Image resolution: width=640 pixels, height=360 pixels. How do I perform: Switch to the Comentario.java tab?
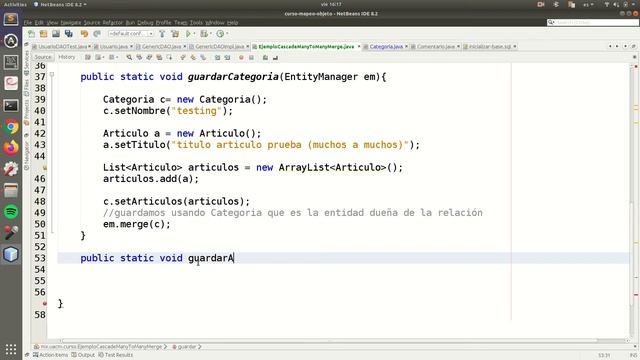tap(435, 47)
